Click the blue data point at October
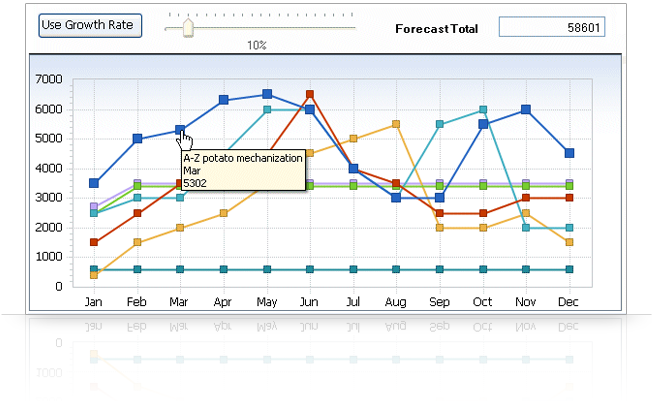652x401 pixels. pyautogui.click(x=483, y=124)
